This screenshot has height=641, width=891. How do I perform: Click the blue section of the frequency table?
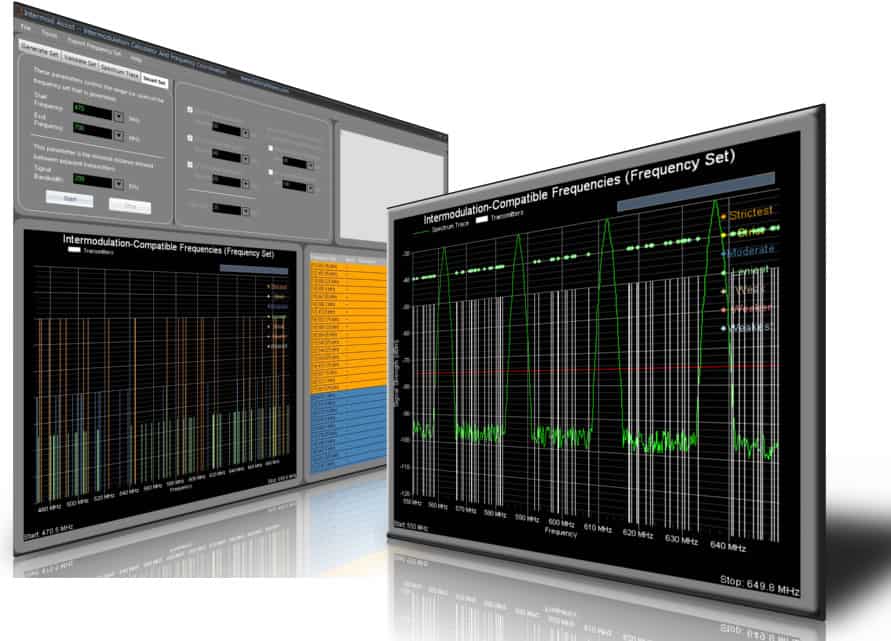348,431
